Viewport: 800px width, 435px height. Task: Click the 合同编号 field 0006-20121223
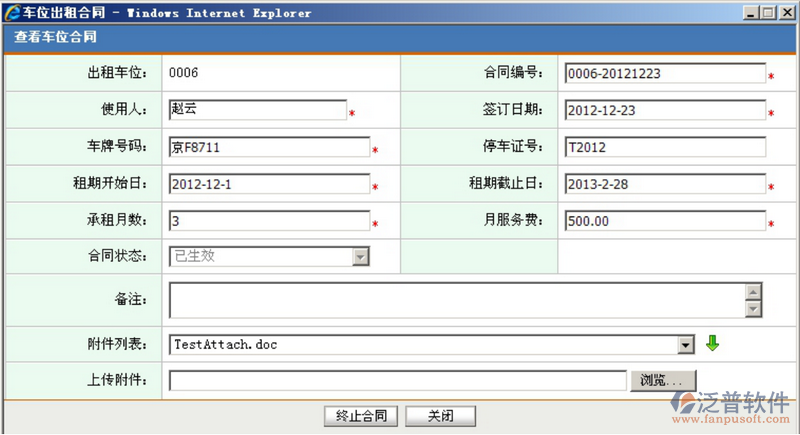click(x=665, y=73)
